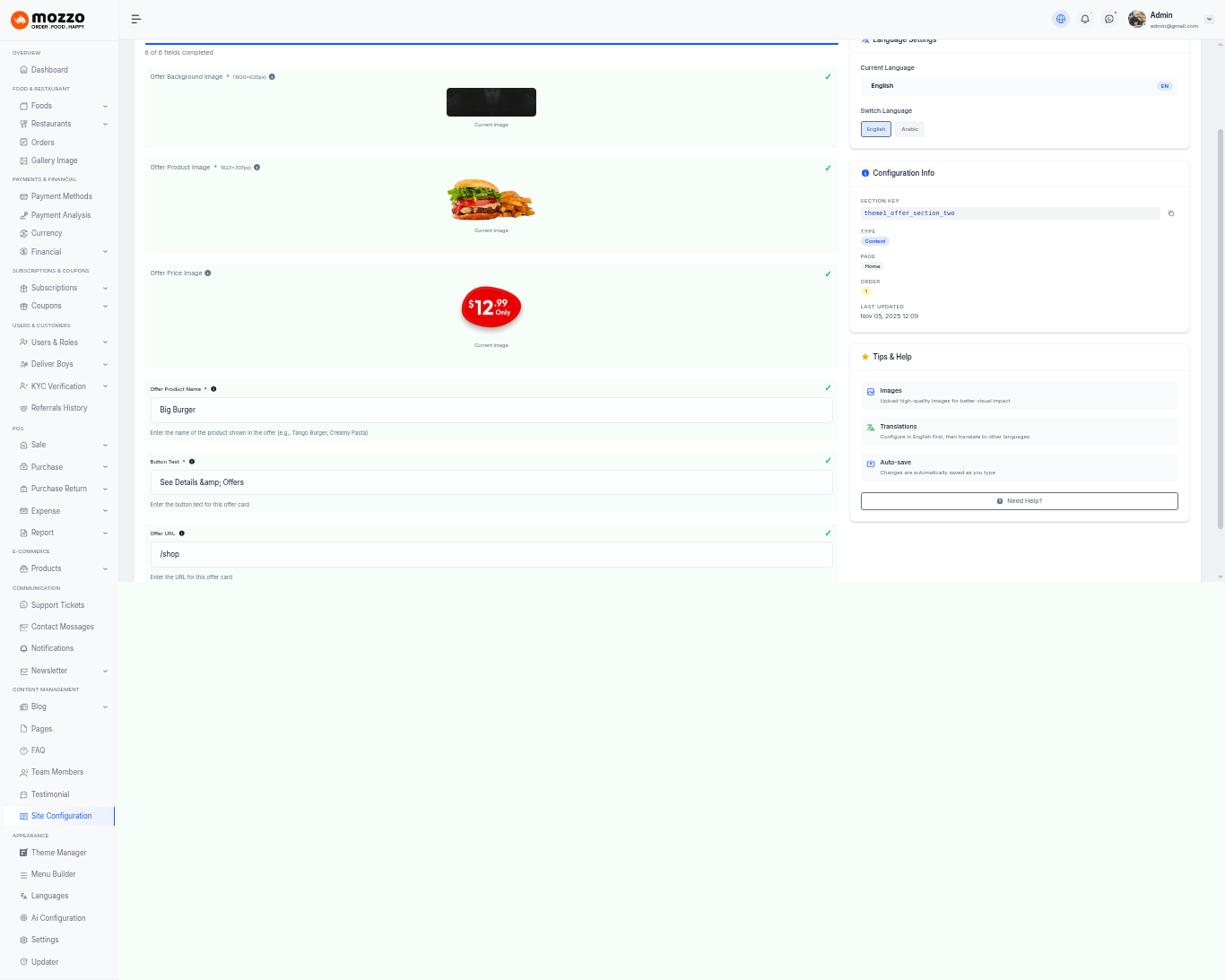1225x980 pixels.
Task: Open Support Tickets link in sidebar
Action: [57, 605]
